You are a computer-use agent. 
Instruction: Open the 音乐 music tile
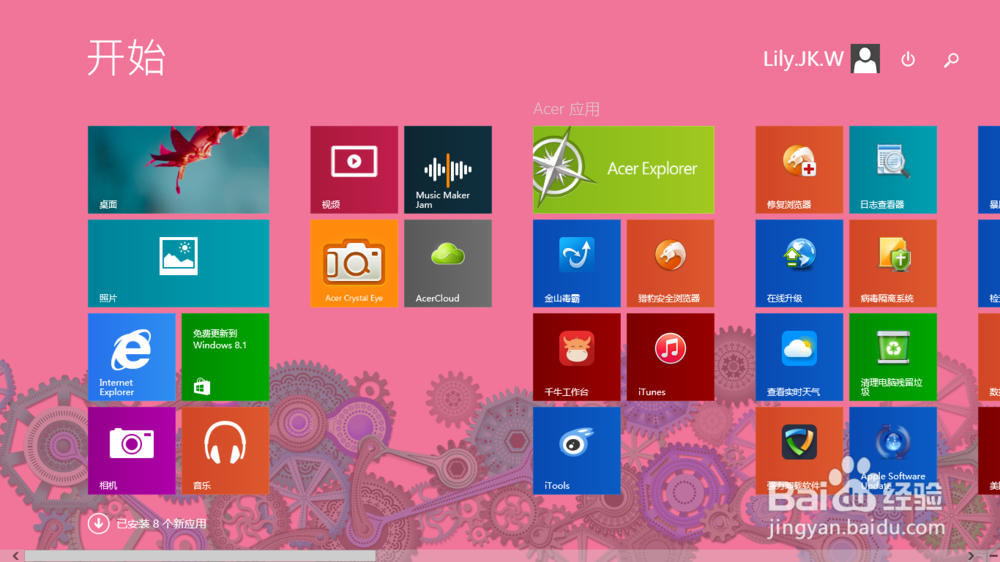225,451
